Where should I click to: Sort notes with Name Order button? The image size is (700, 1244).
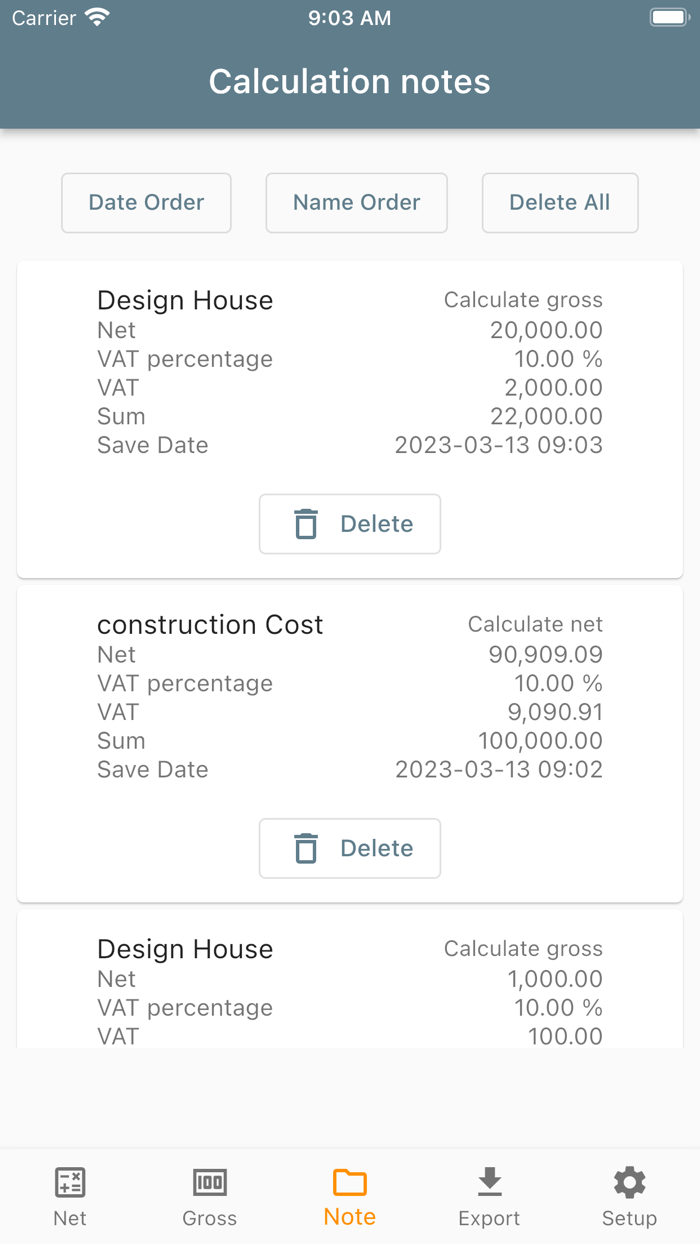356,203
